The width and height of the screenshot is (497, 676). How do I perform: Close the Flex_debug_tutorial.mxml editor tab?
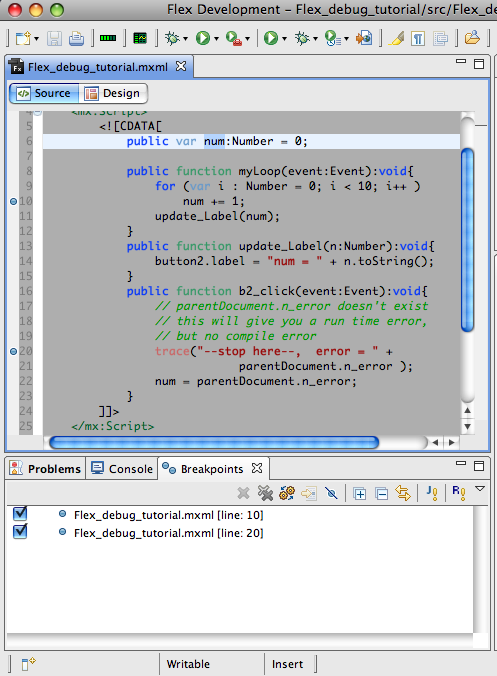(181, 66)
